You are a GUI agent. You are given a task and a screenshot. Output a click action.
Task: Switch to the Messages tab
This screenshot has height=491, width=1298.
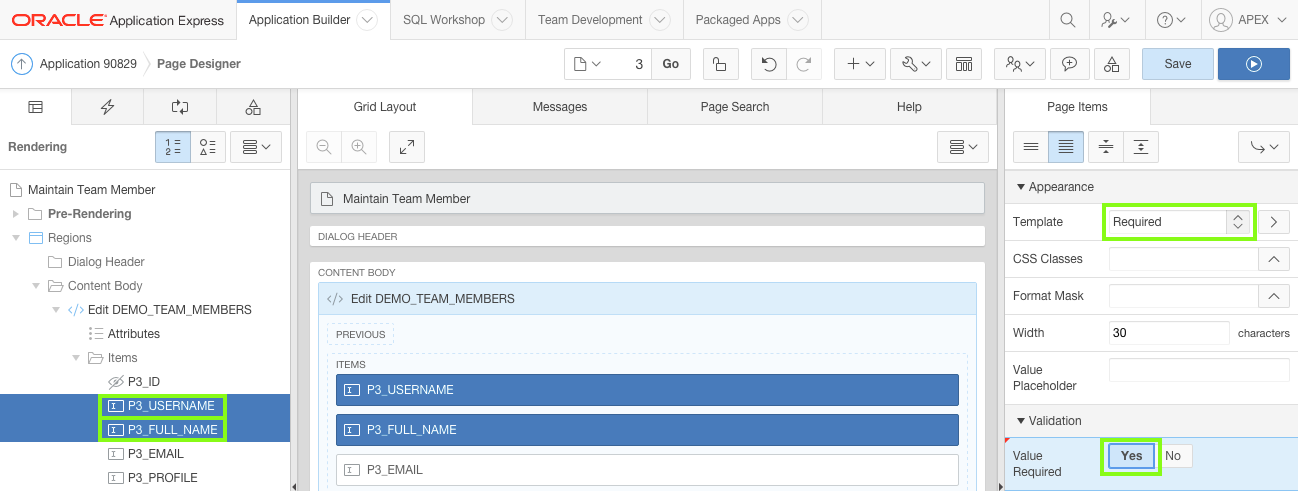560,107
